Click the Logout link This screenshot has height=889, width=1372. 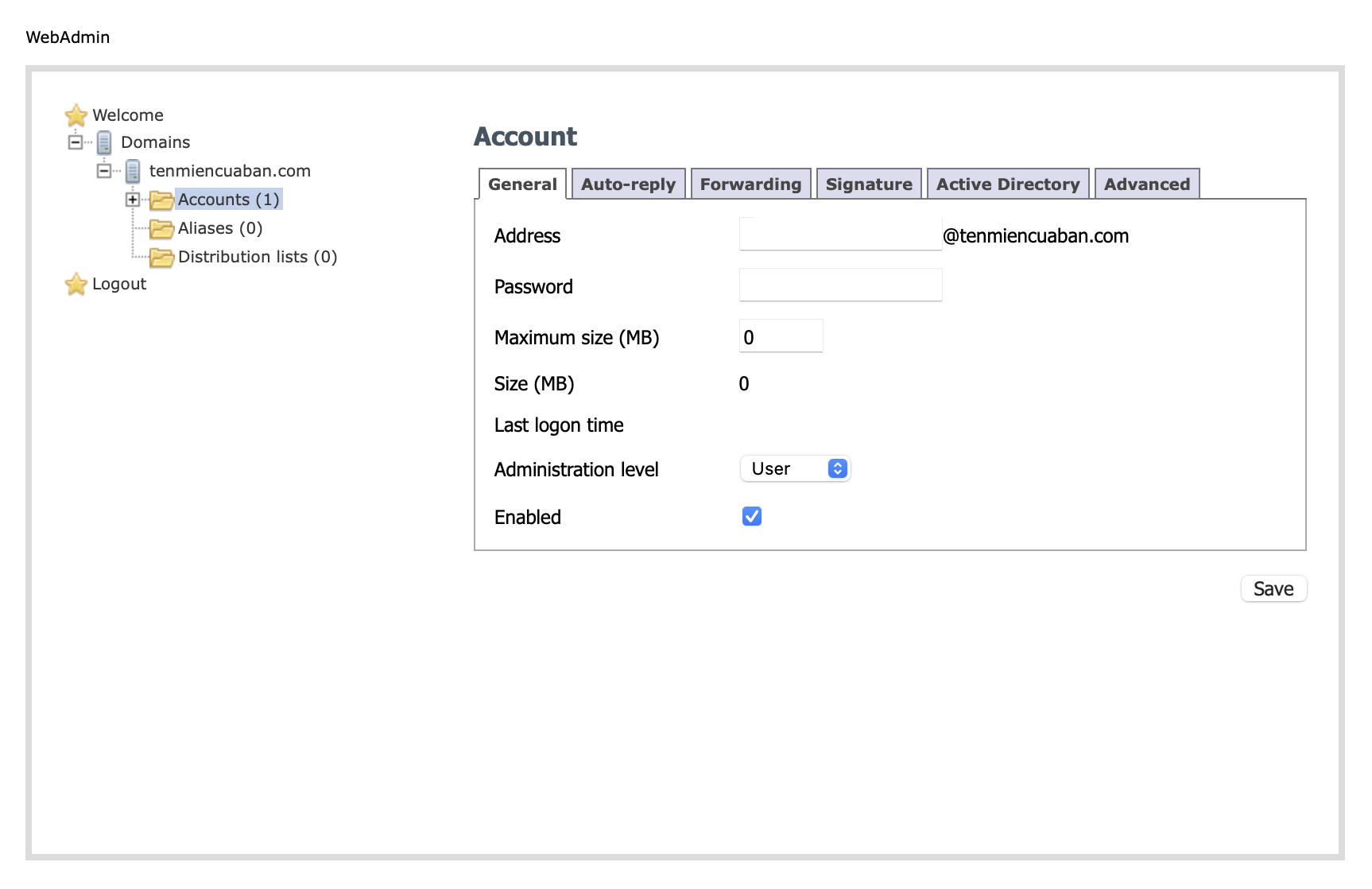point(119,284)
